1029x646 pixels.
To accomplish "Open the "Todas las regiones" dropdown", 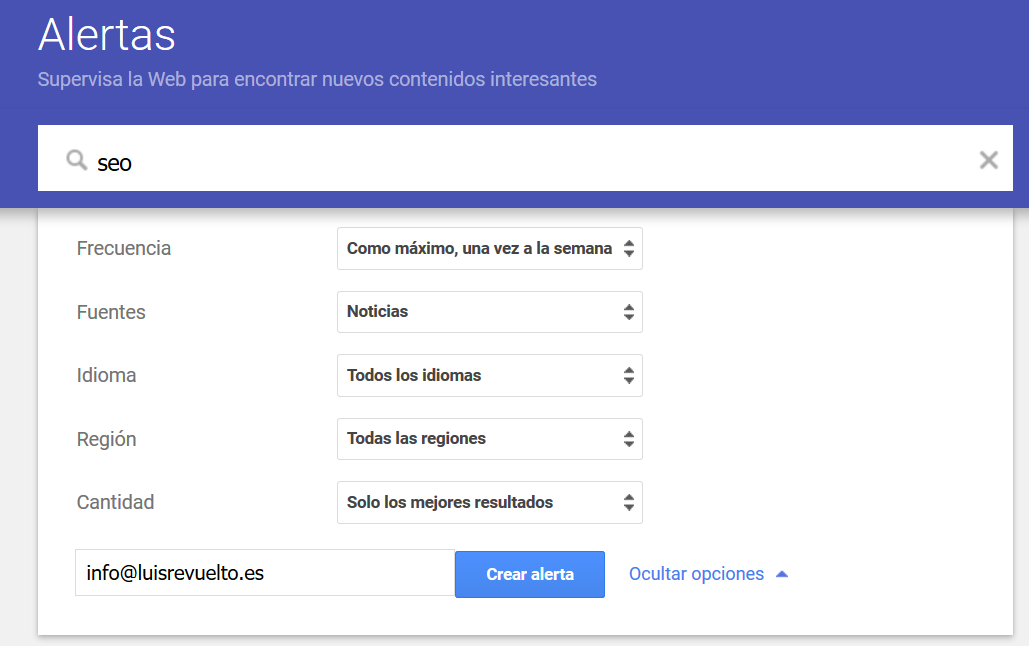I will pos(489,439).
